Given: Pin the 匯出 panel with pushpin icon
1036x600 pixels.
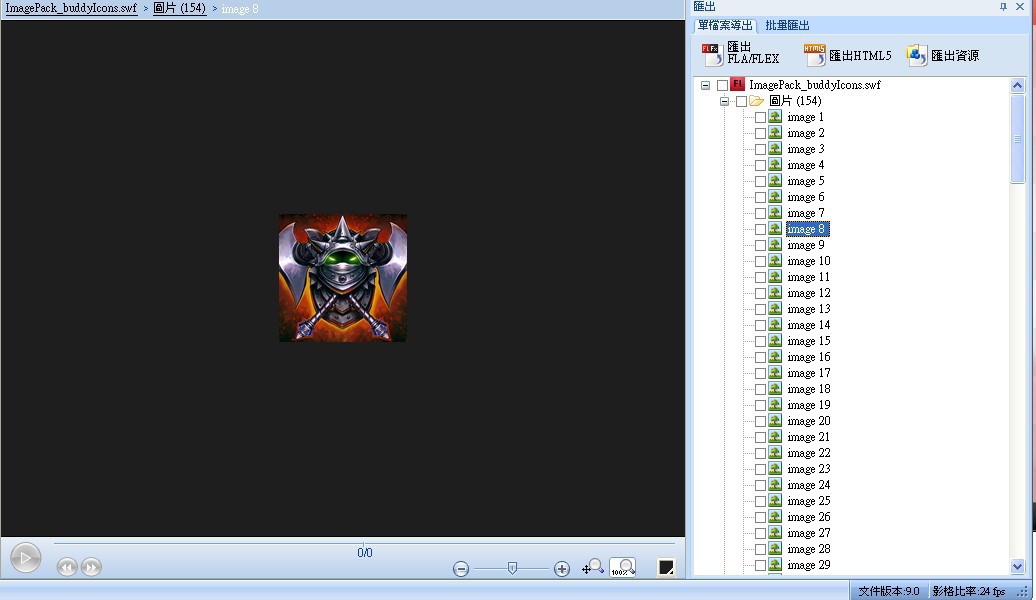Looking at the screenshot, I should [x=1003, y=7].
